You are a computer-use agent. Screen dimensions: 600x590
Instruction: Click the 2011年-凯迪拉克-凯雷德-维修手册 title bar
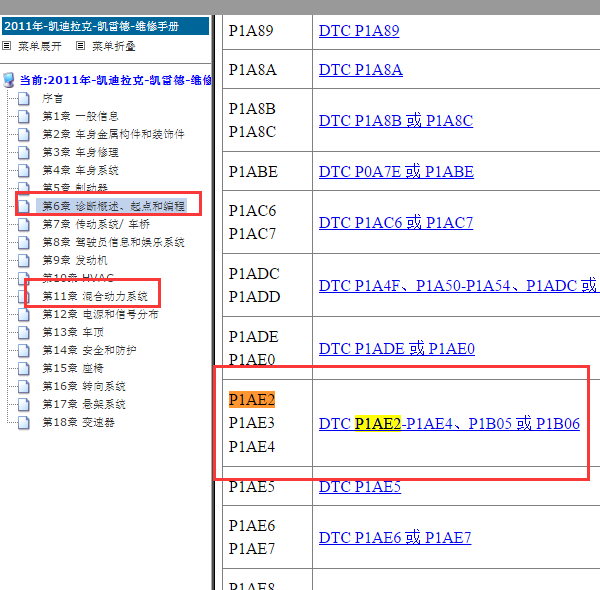[105, 26]
